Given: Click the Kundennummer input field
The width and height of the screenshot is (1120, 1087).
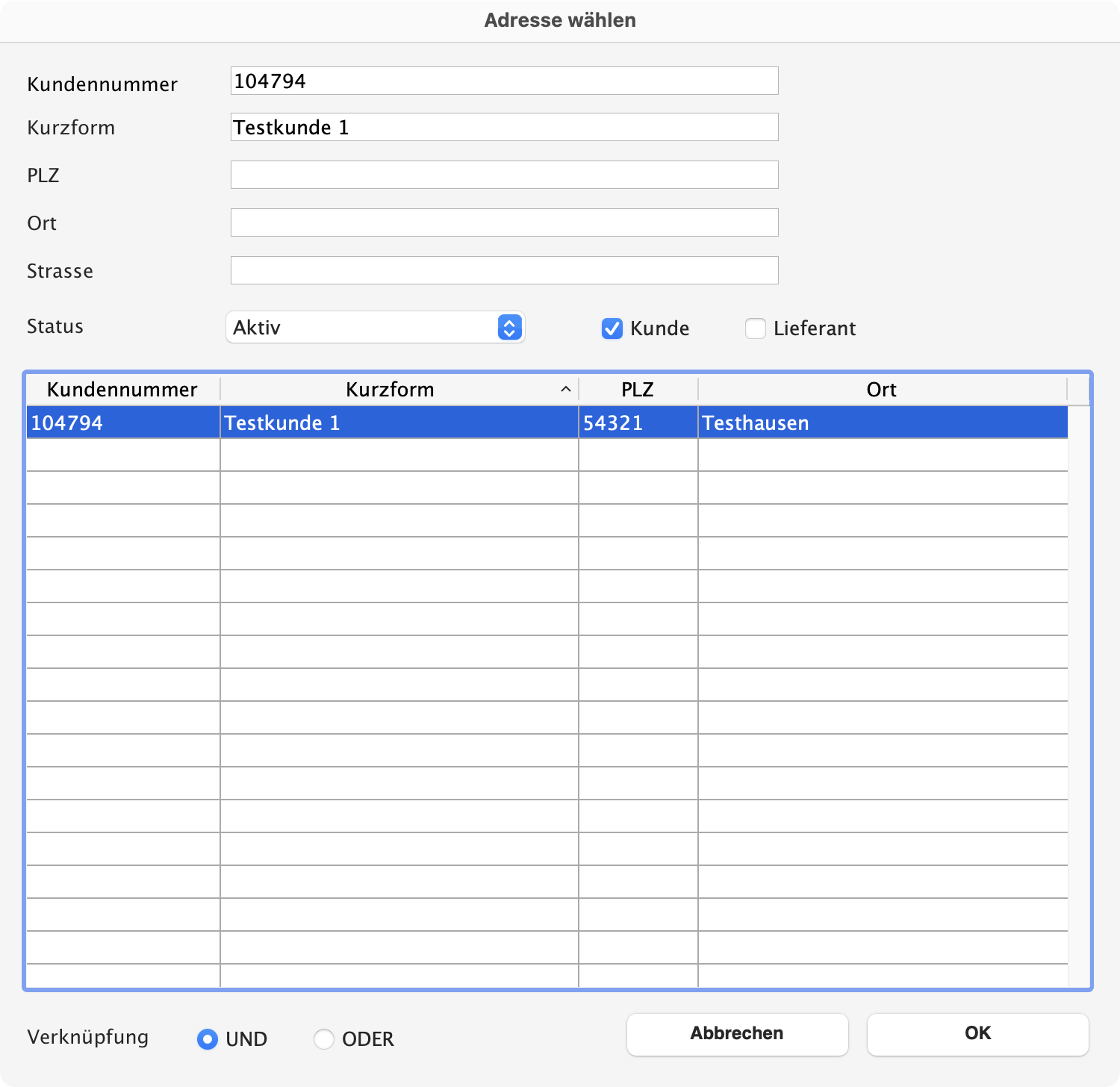Looking at the screenshot, I should pyautogui.click(x=504, y=81).
